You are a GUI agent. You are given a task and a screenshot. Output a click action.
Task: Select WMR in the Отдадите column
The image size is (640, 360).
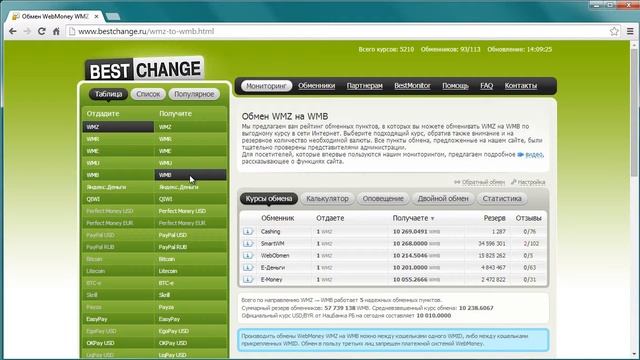(118, 139)
